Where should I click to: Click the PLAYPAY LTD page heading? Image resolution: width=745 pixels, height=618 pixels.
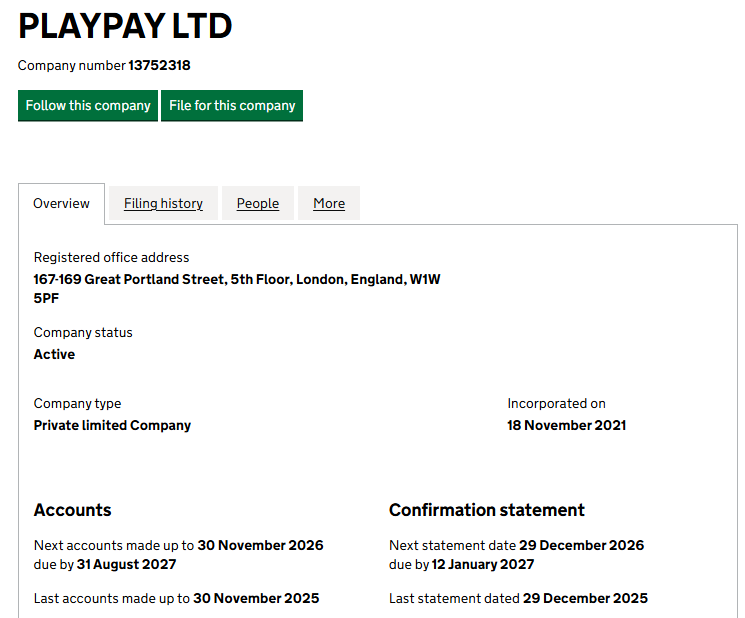125,27
